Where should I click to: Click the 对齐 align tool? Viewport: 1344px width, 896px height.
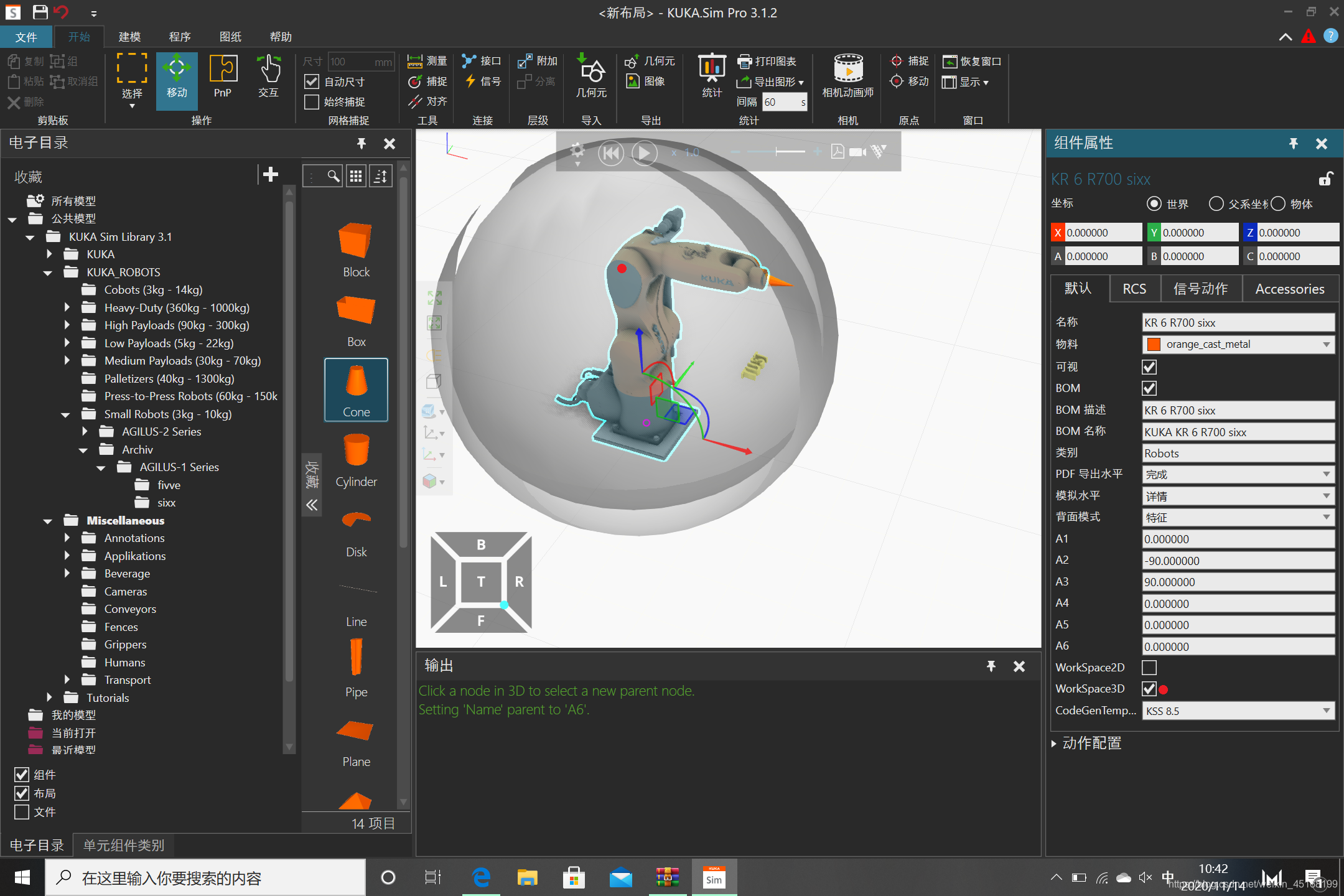[x=427, y=101]
